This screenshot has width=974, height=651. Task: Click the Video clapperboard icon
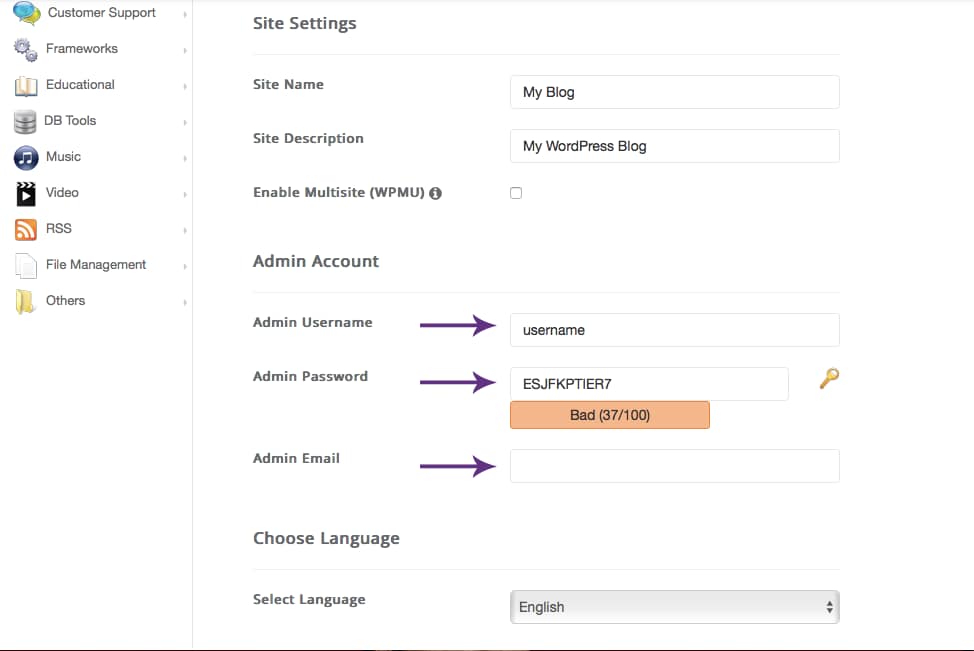coord(26,193)
